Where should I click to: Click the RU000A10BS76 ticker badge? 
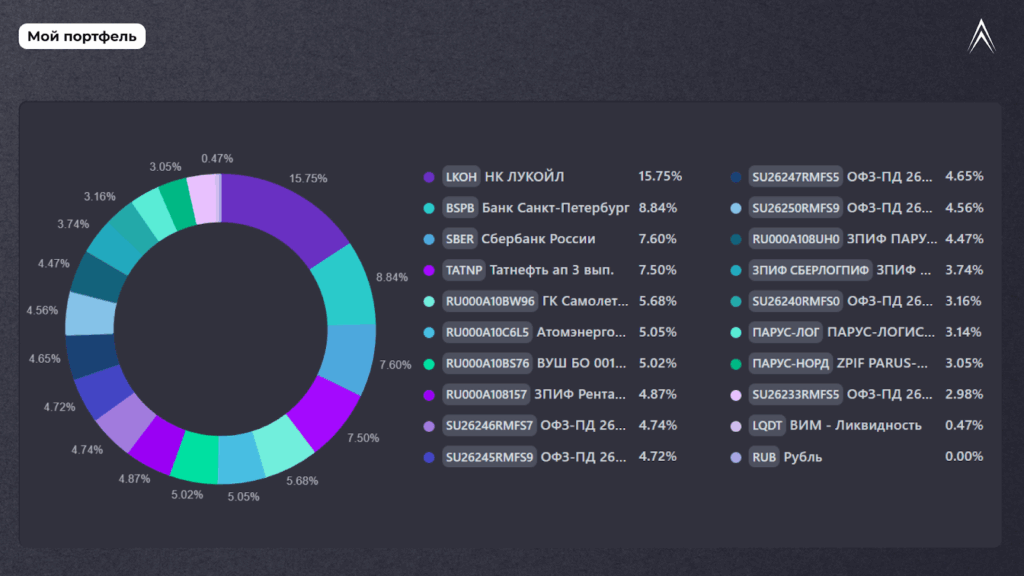[487, 364]
